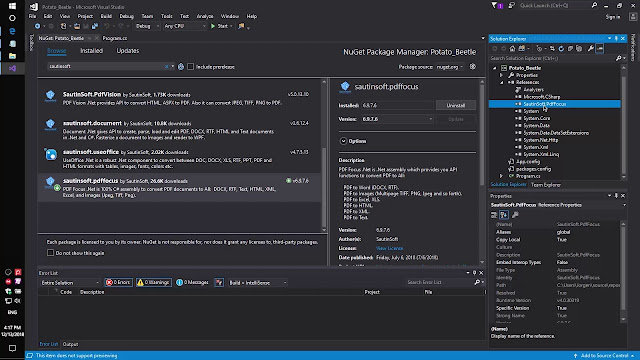The height and width of the screenshot is (360, 640).
Task: Click Property Pages wrench icon in Properties panel
Action: (x=515, y=215)
